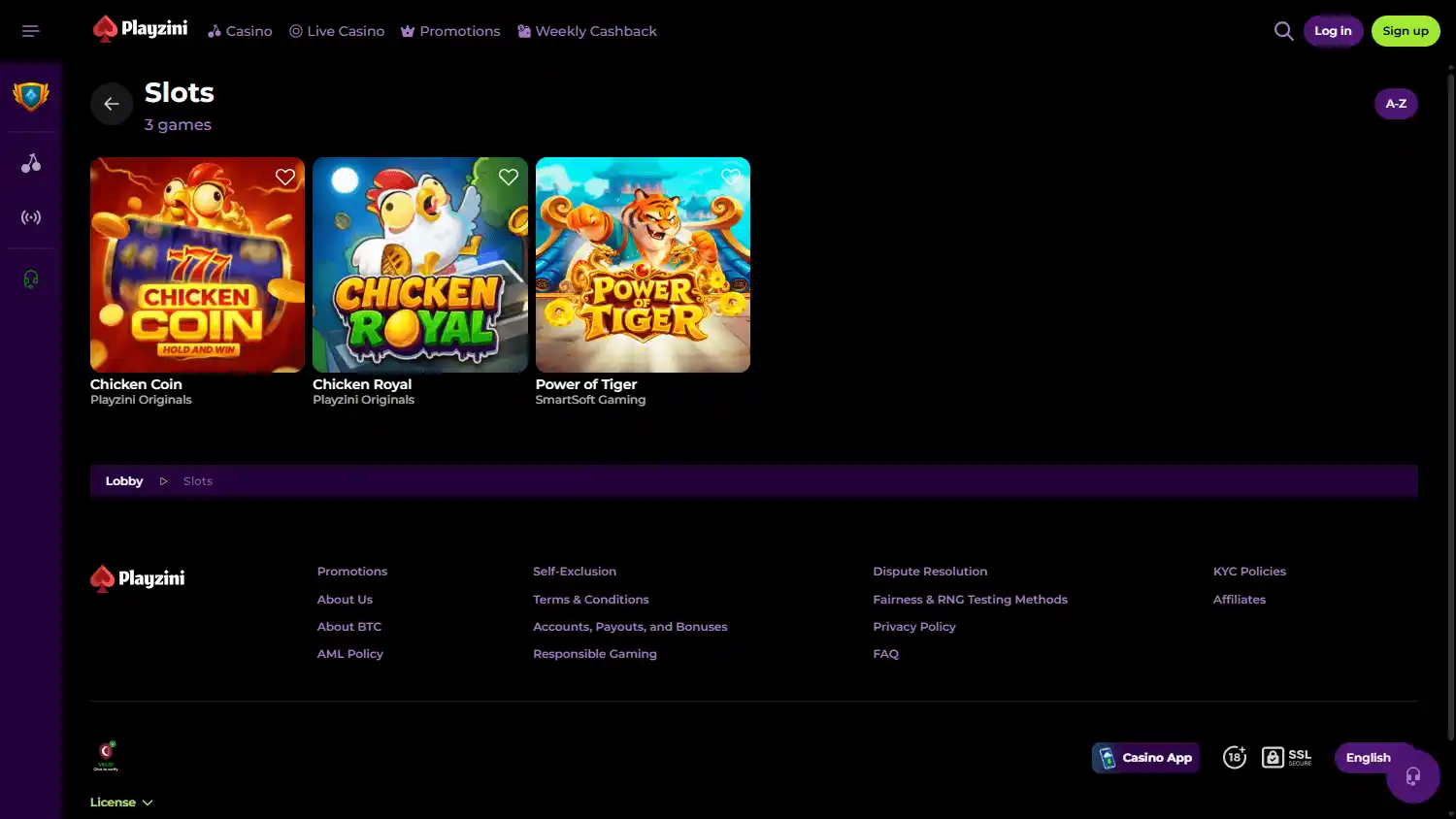The image size is (1456, 819).
Task: Open the AML Policy link
Action: coord(350,654)
